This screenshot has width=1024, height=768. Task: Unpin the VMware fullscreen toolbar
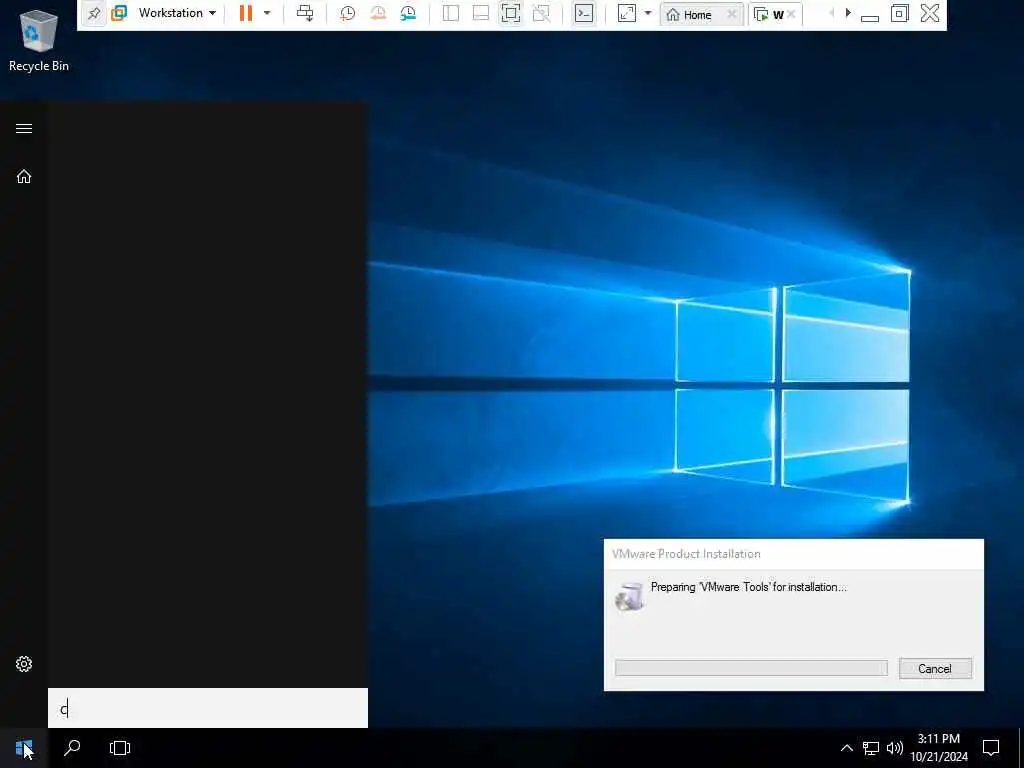(x=94, y=14)
